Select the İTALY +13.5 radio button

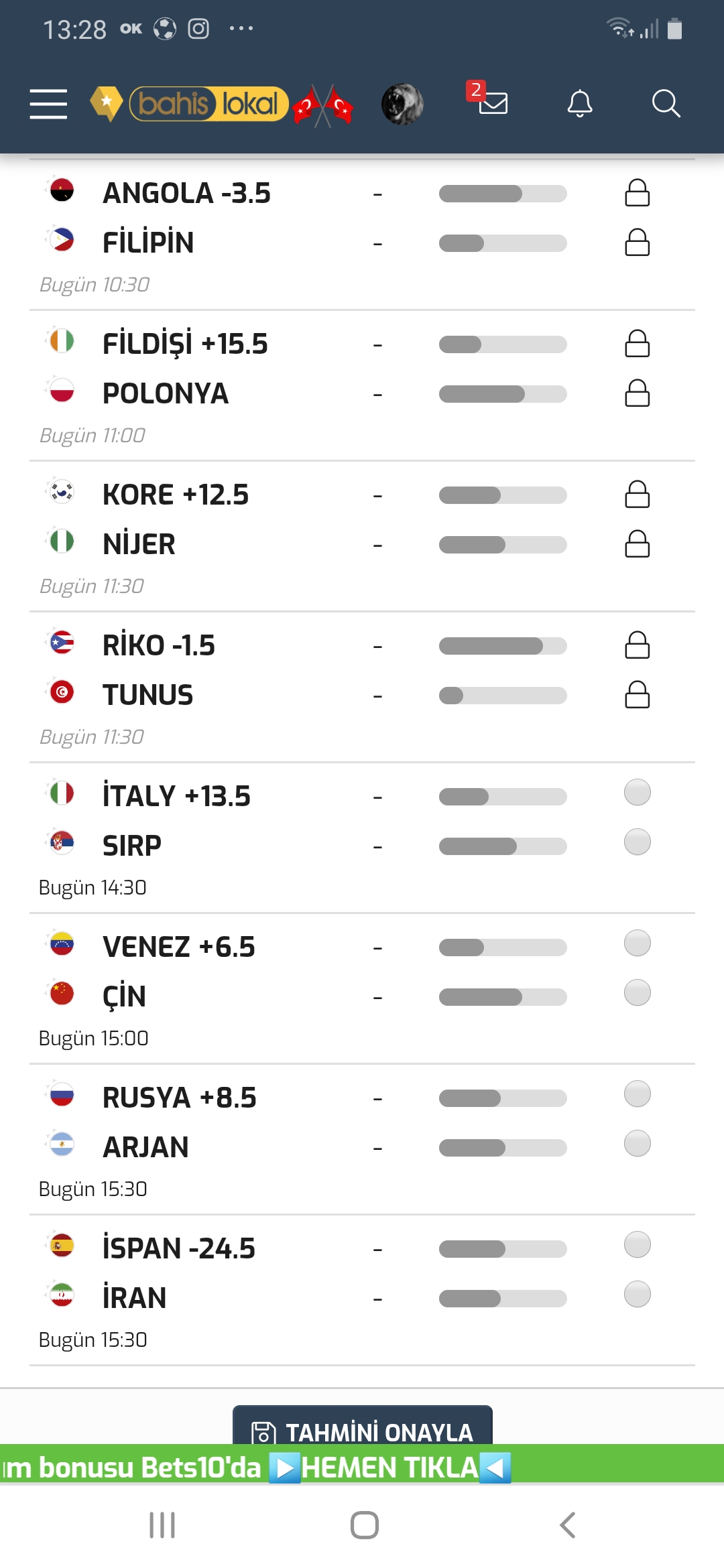(637, 792)
